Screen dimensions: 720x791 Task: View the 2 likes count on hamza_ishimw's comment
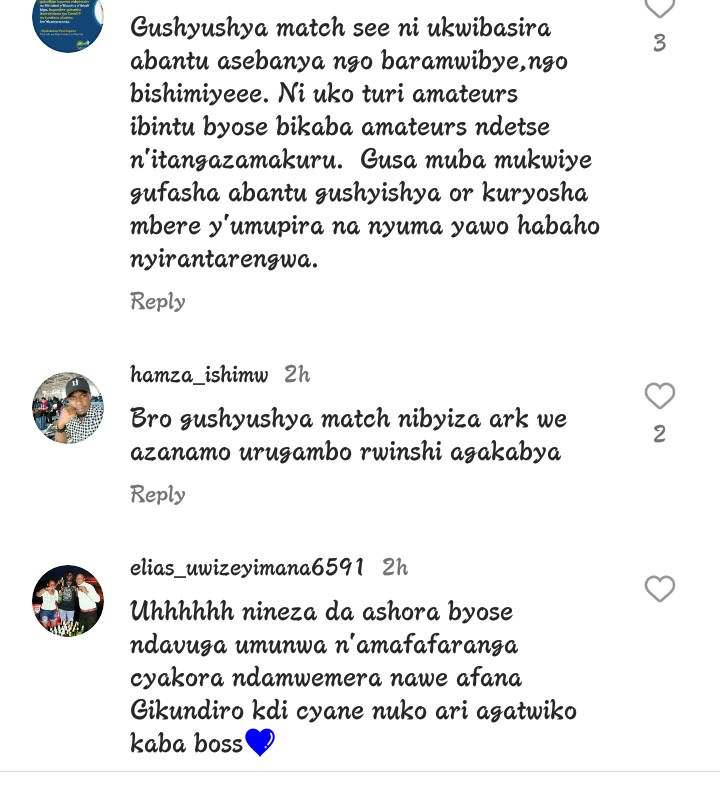click(x=659, y=434)
